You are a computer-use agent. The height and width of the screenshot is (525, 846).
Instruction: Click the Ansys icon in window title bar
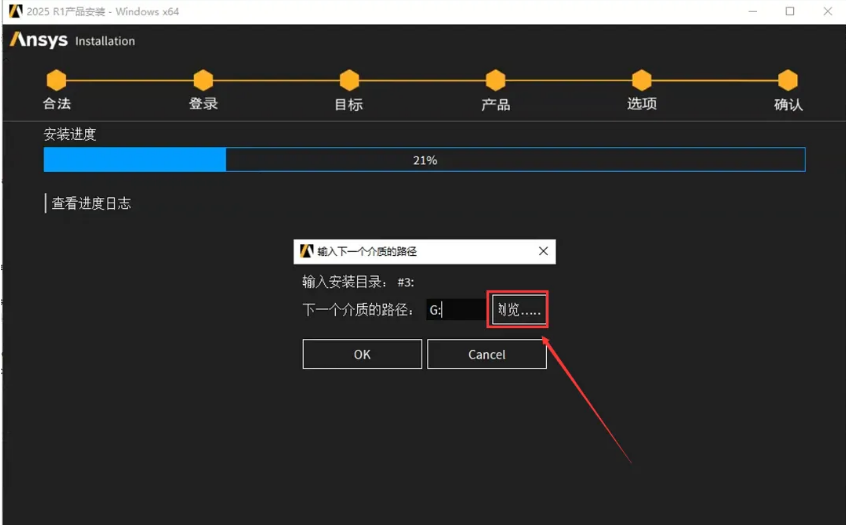16,11
